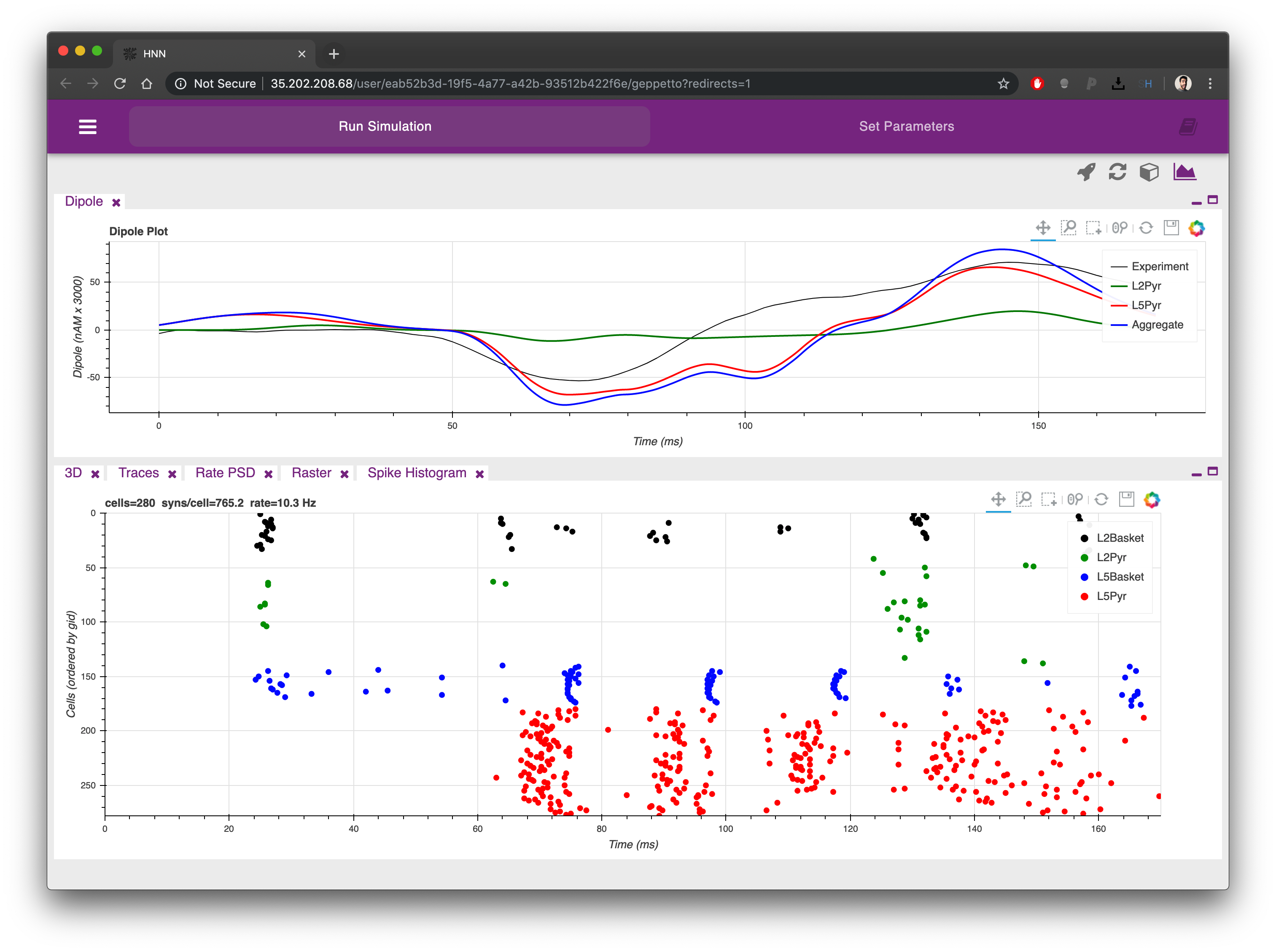Save the Dipole plot image
The image size is (1276, 952).
pos(1171,228)
